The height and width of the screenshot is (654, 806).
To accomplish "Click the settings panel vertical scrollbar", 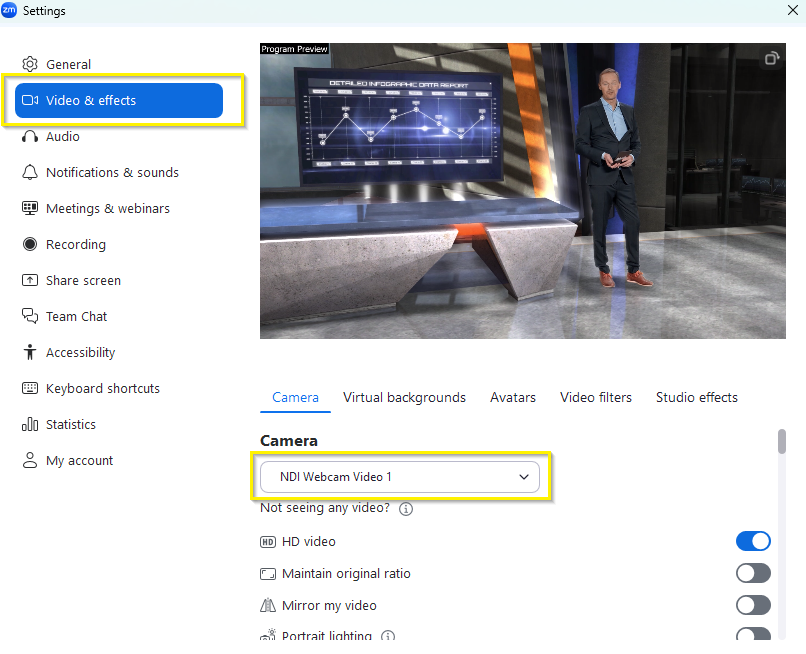I will click(782, 441).
